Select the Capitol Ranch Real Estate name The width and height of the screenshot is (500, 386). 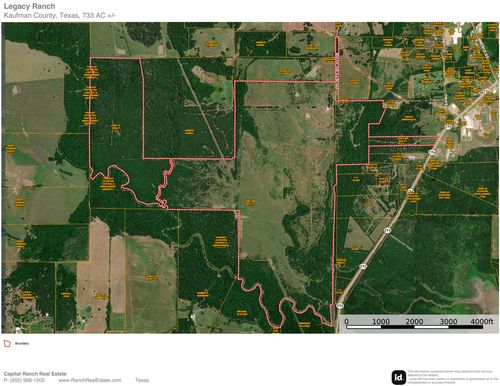click(35, 374)
